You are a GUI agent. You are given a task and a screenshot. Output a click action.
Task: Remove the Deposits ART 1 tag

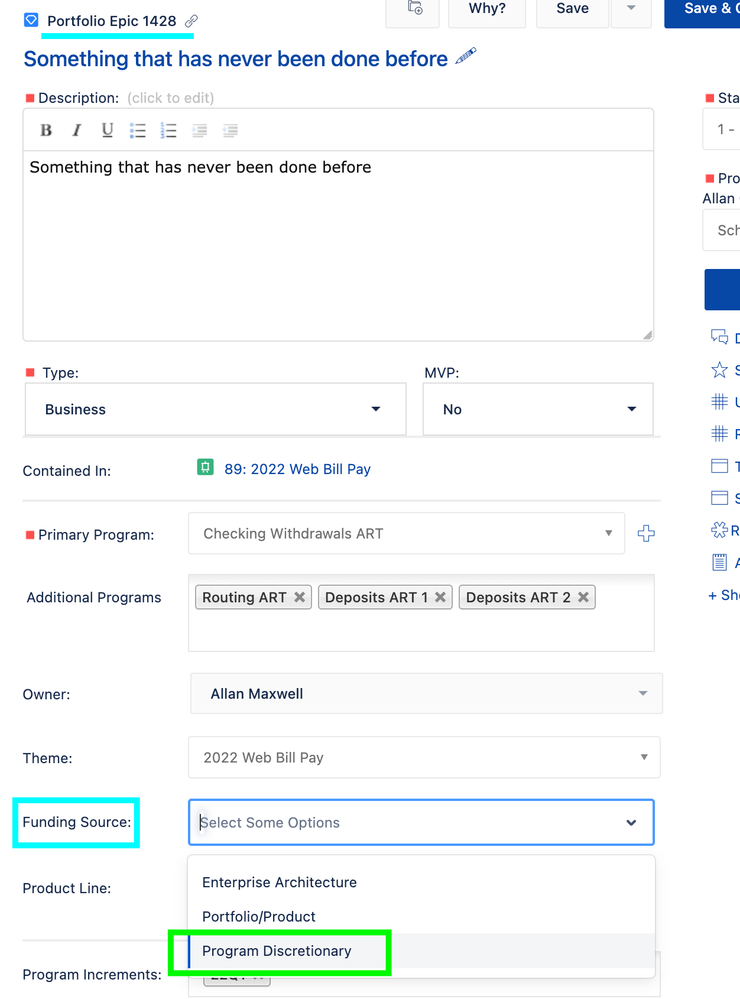pos(440,597)
